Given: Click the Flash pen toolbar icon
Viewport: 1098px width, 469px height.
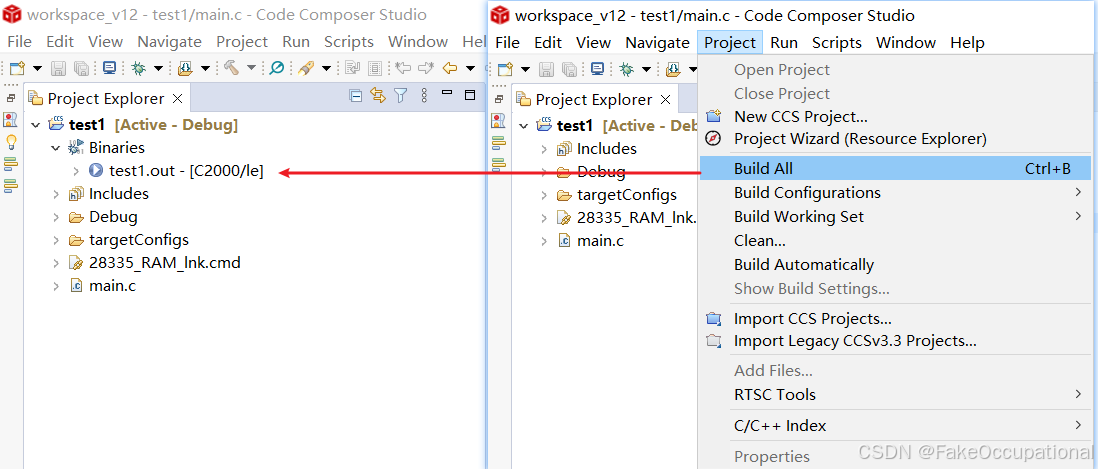Looking at the screenshot, I should [305, 68].
